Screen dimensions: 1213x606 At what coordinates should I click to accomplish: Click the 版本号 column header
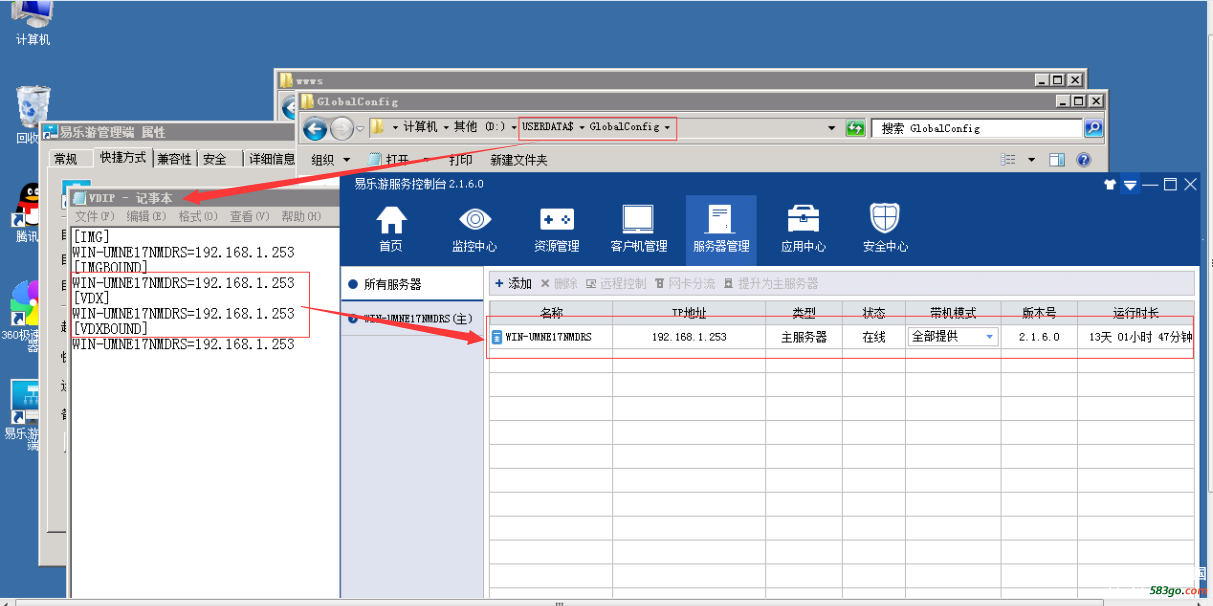[1039, 313]
